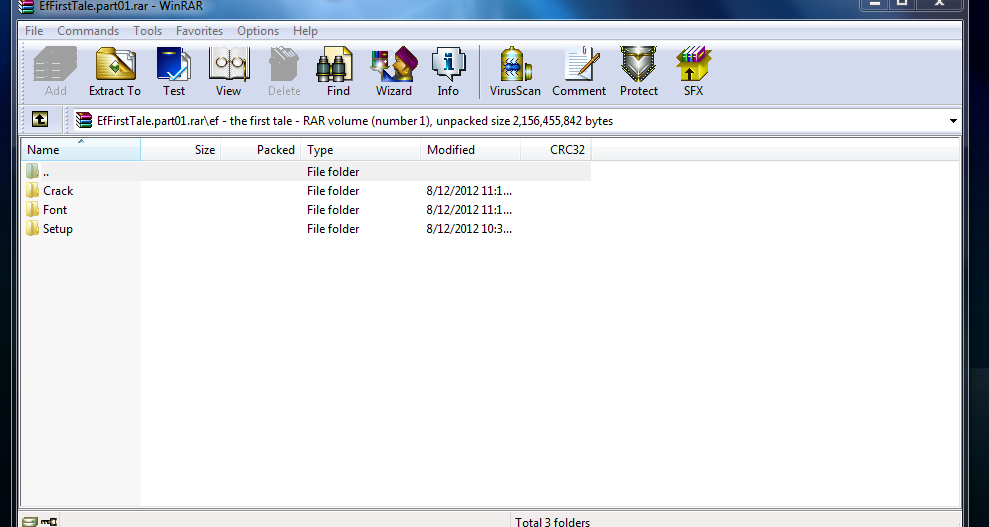989x527 pixels.
Task: Open the Commands menu
Action: click(x=88, y=31)
